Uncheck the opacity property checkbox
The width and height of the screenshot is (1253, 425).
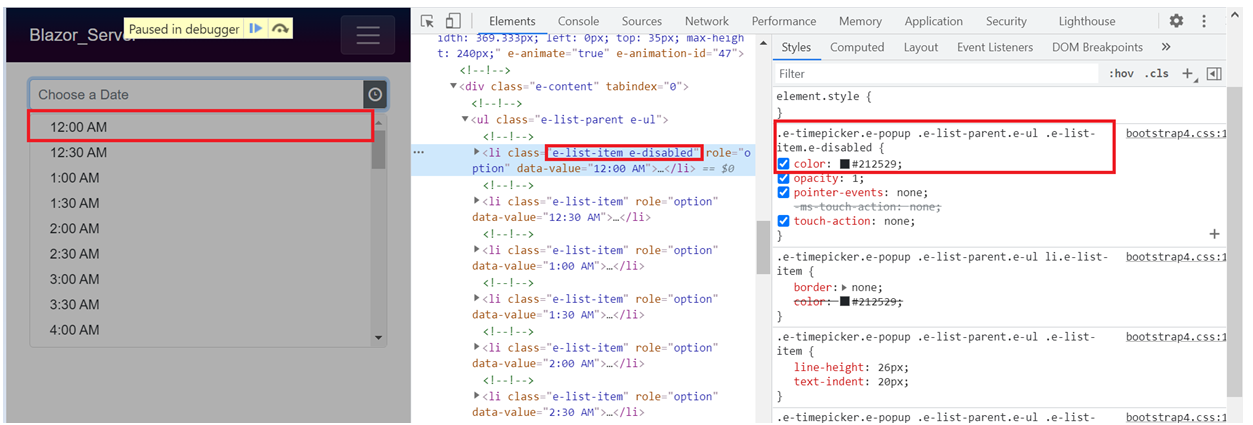[x=784, y=178]
